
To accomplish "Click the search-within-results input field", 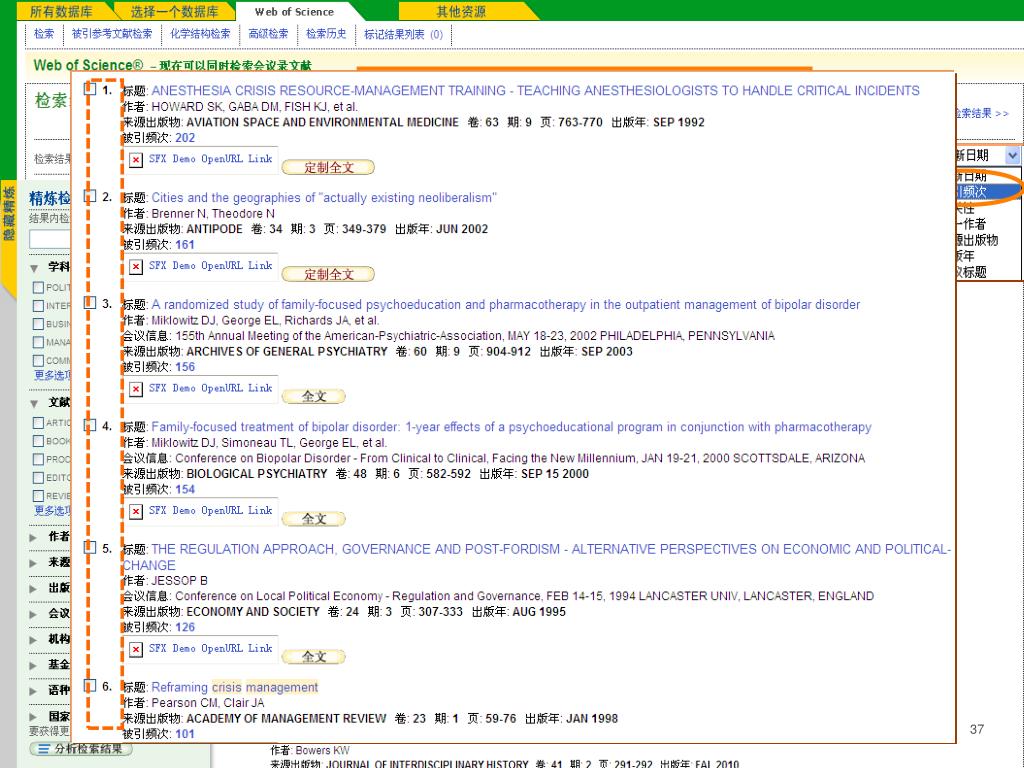I will click(50, 239).
